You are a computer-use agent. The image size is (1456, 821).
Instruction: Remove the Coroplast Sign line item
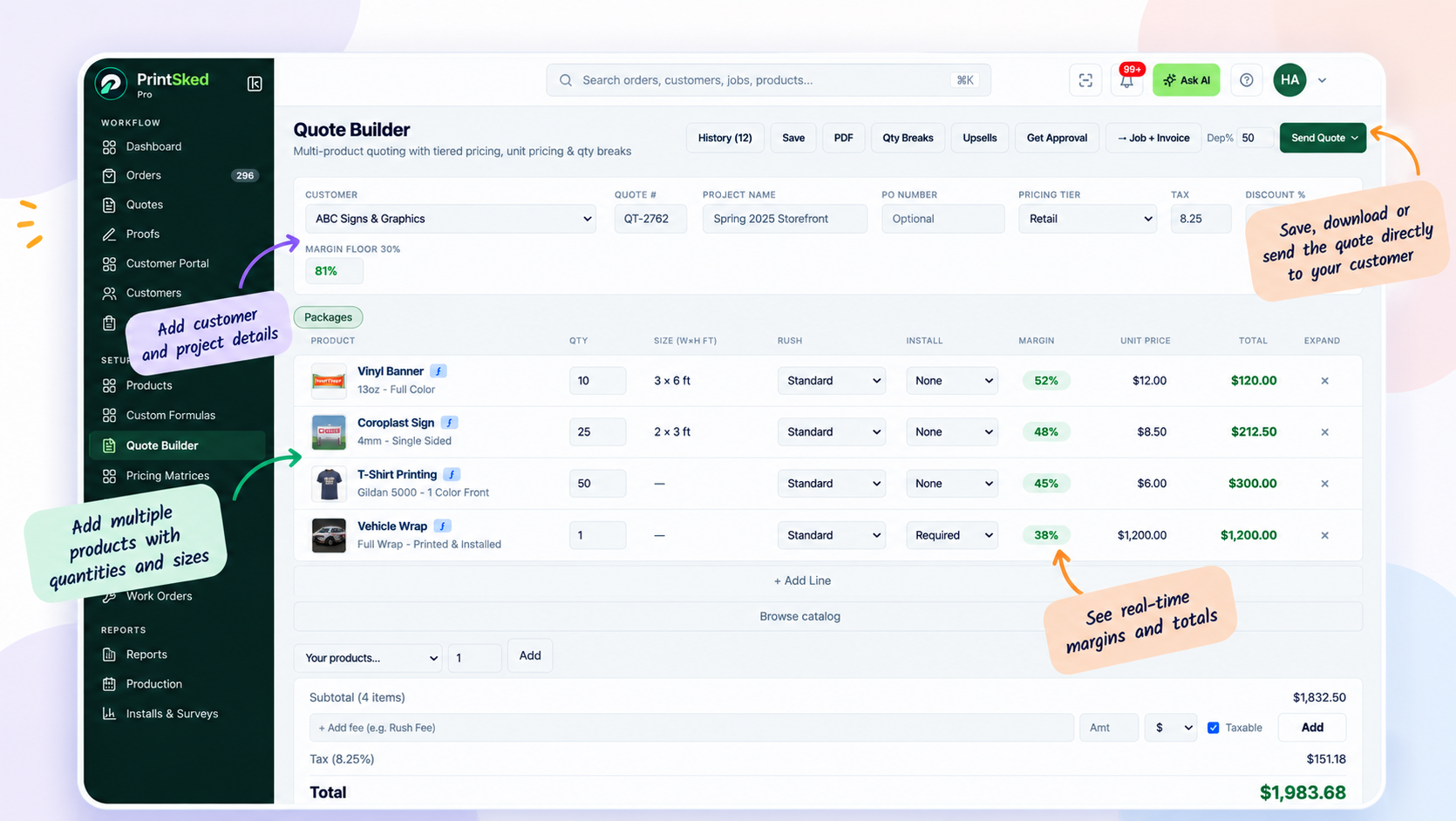(x=1324, y=432)
